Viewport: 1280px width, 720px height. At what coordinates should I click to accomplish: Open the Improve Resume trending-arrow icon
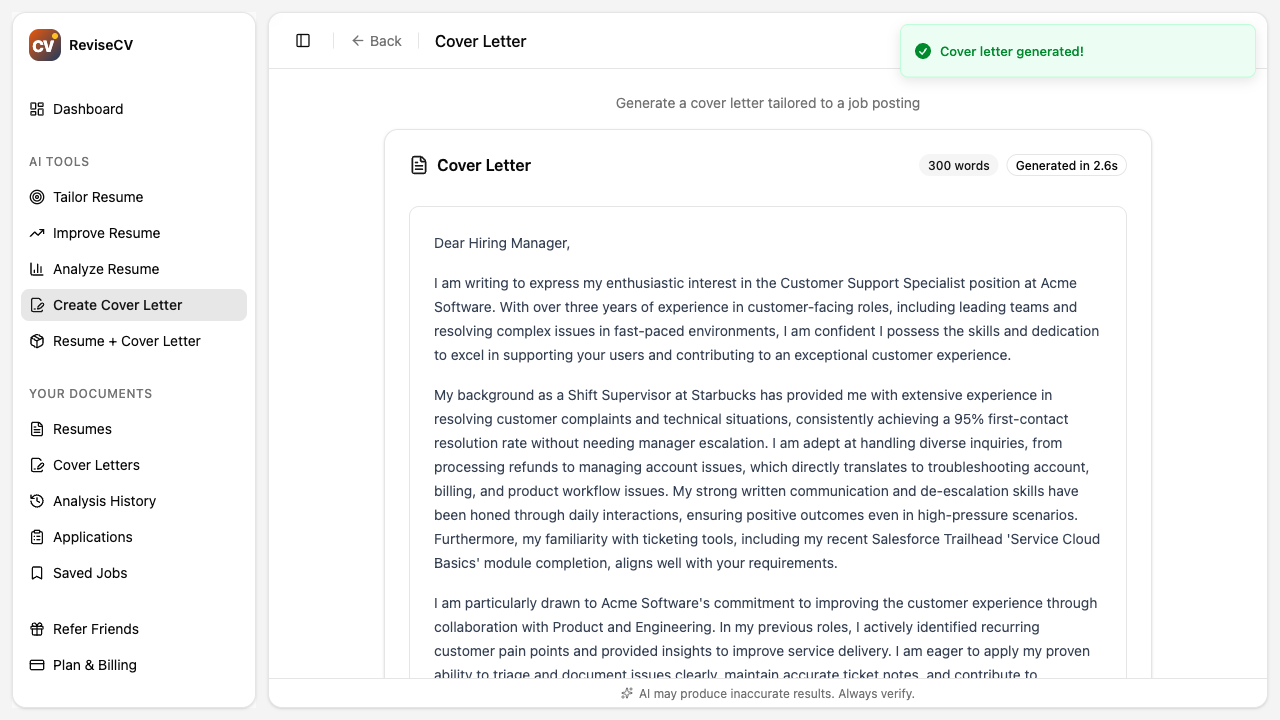click(36, 233)
